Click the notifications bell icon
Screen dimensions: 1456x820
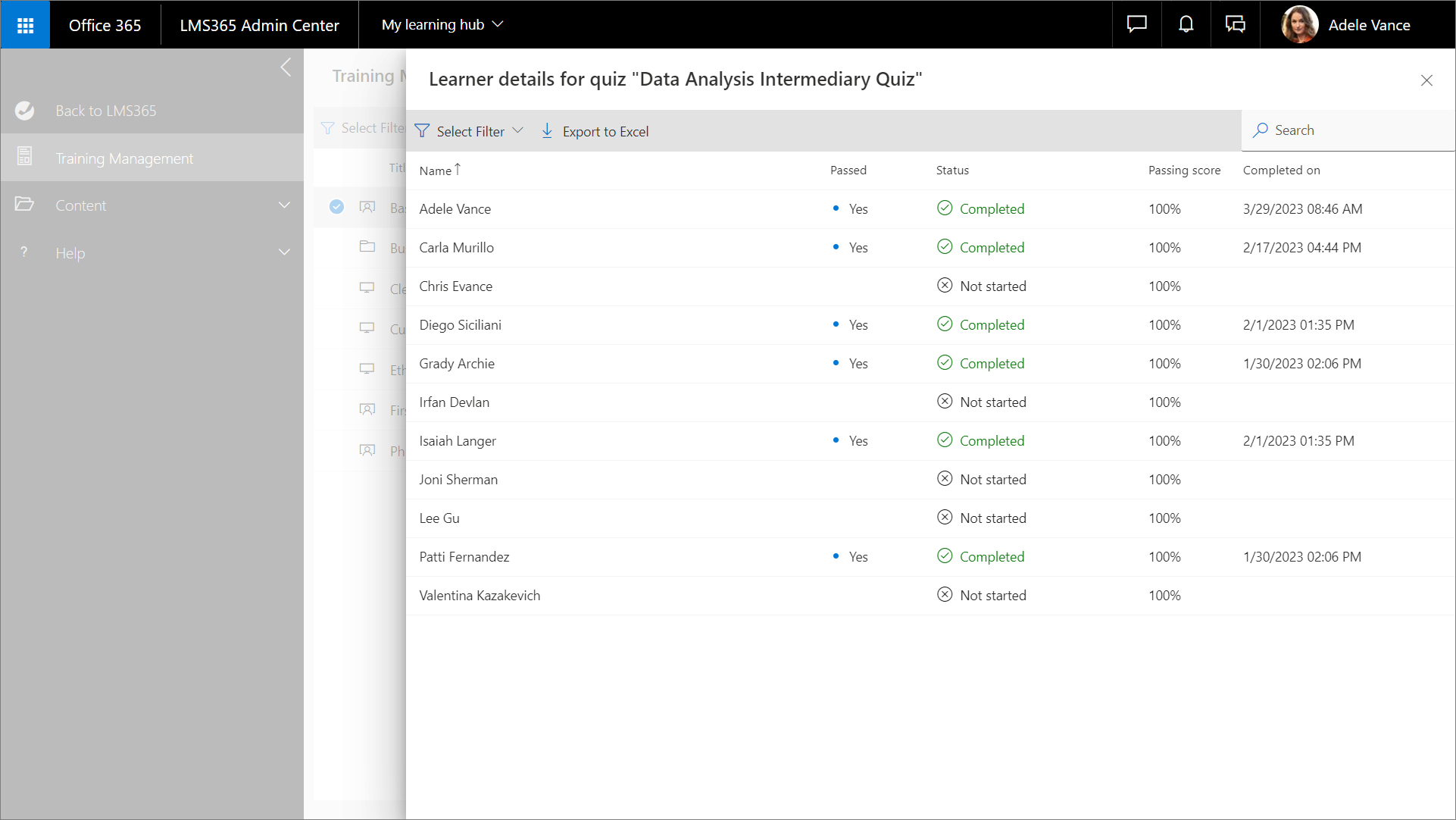[x=1186, y=25]
